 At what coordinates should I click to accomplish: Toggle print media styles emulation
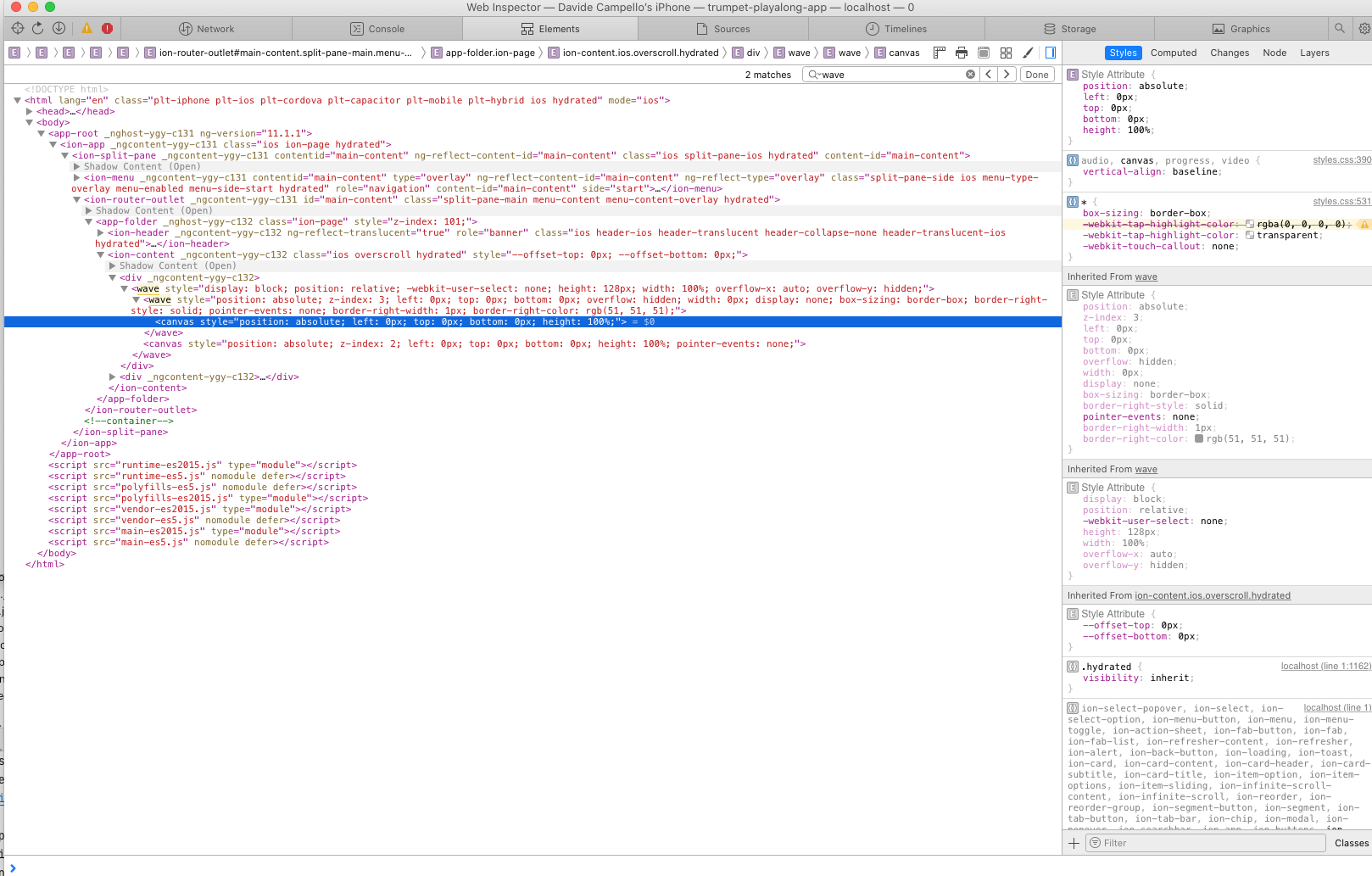961,53
